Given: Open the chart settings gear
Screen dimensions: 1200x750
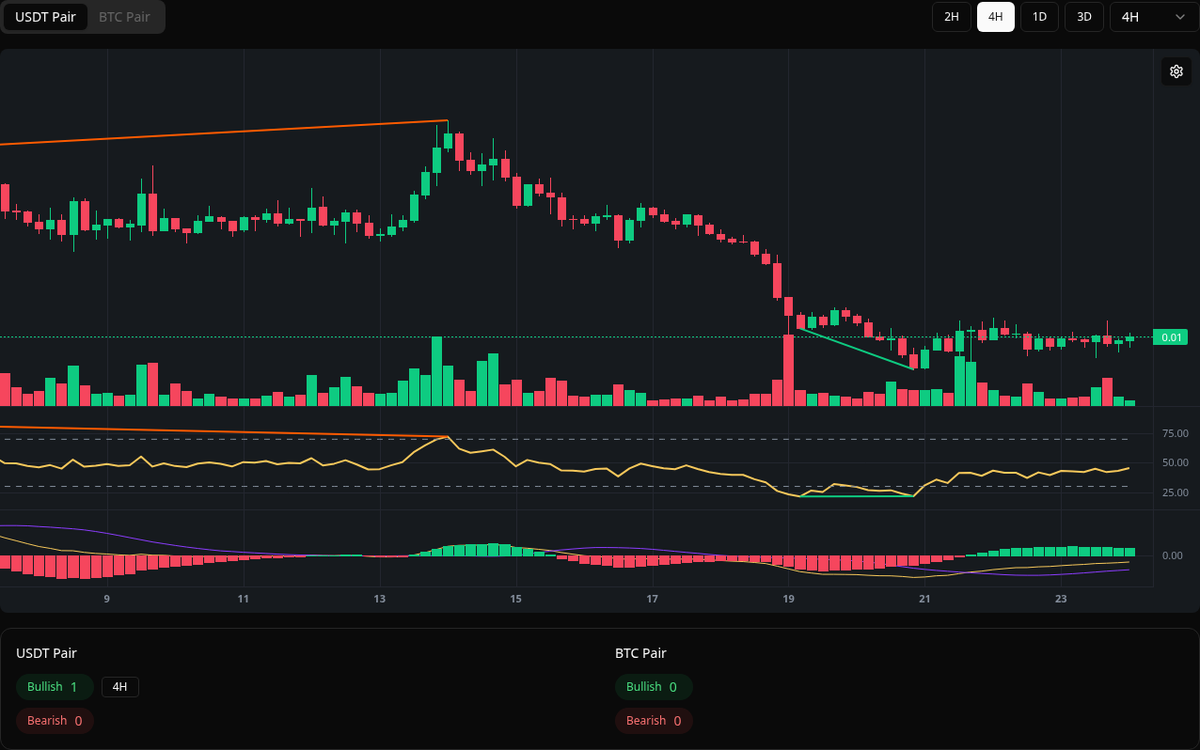Looking at the screenshot, I should point(1176,71).
